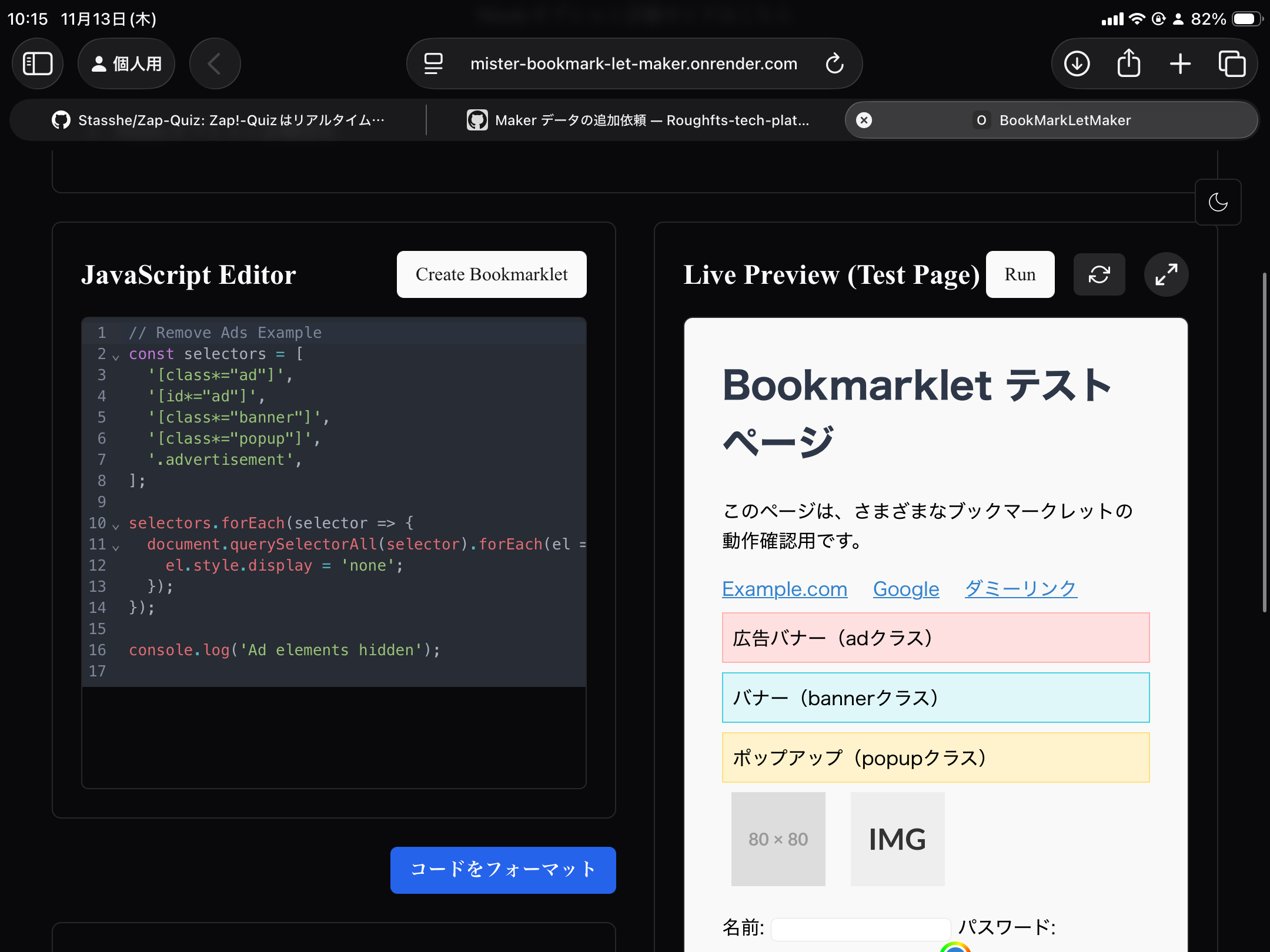Collapse the querySelectorAll fold on line 11

[x=116, y=545]
